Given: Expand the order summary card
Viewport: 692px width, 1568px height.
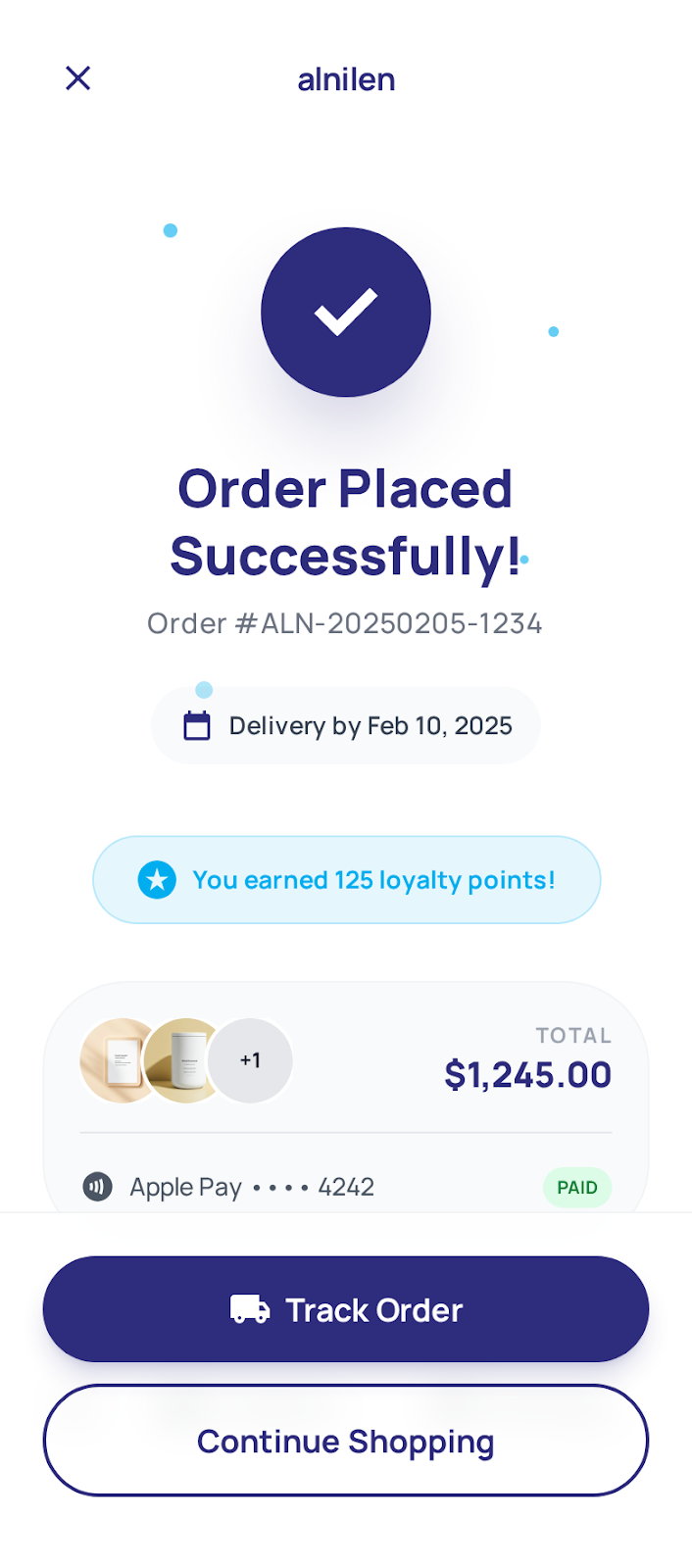Looking at the screenshot, I should 346,1098.
